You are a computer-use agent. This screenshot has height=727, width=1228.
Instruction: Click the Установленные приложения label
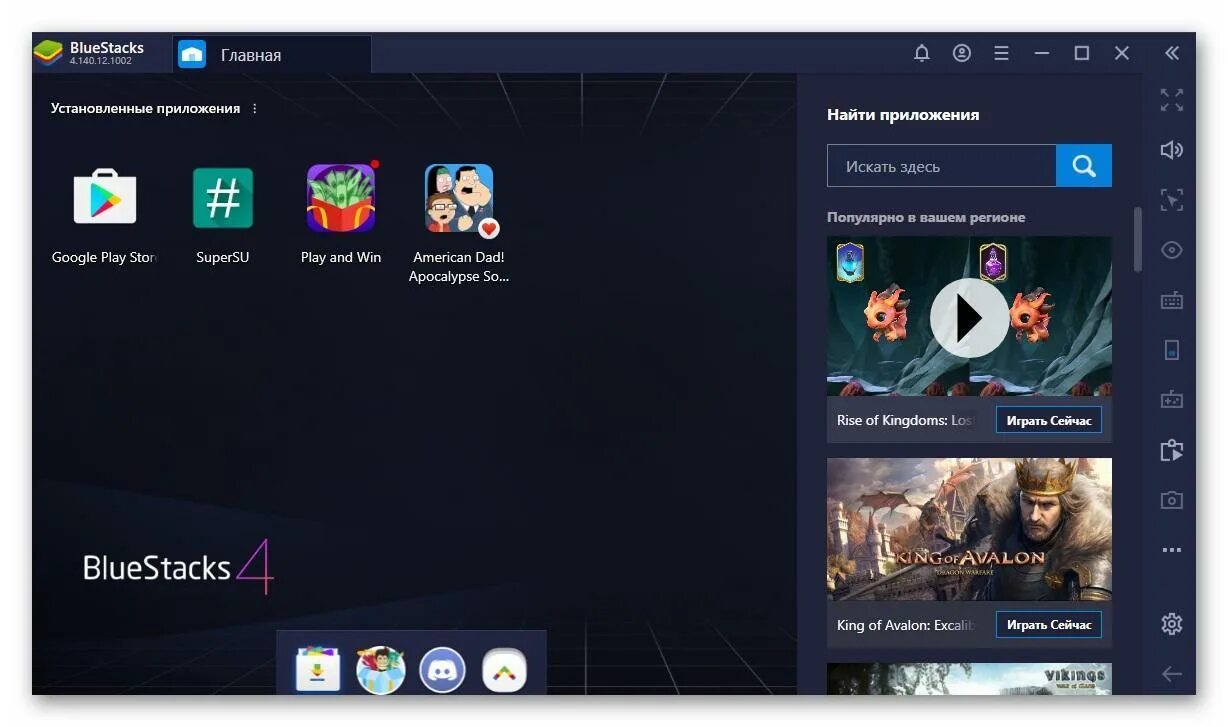tap(145, 108)
